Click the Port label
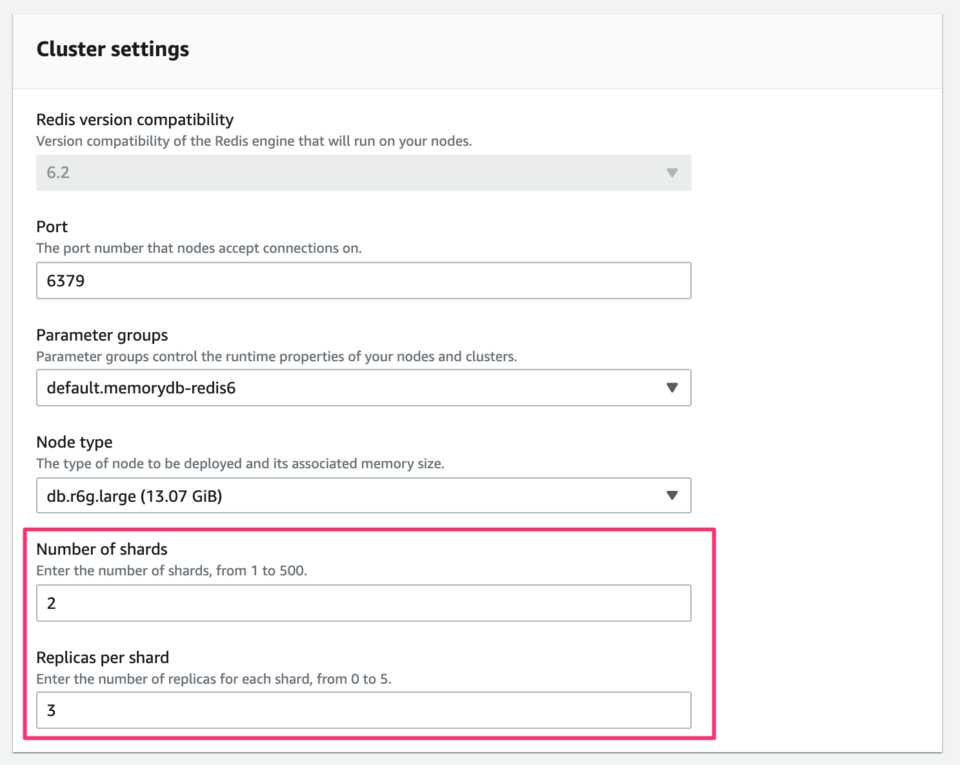The width and height of the screenshot is (960, 765). [x=52, y=226]
